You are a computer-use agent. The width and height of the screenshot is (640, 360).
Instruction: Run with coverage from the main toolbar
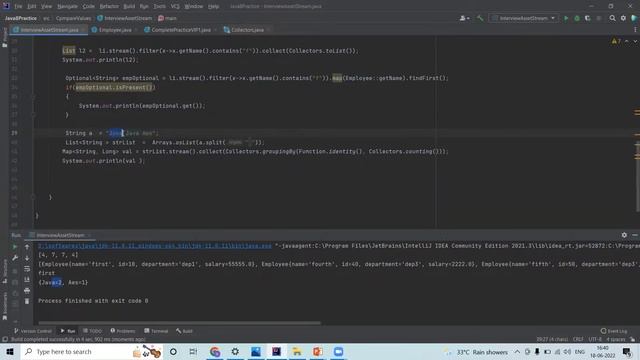[x=588, y=18]
